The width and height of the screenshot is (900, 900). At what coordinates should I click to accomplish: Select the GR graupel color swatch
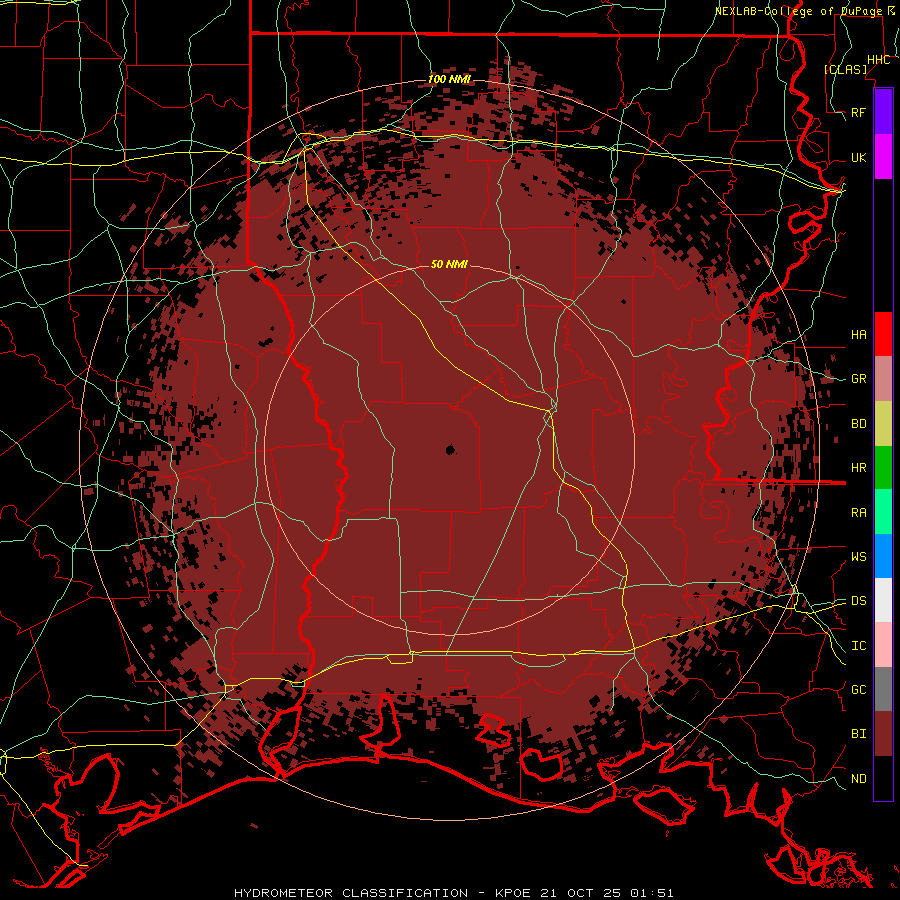tap(883, 378)
